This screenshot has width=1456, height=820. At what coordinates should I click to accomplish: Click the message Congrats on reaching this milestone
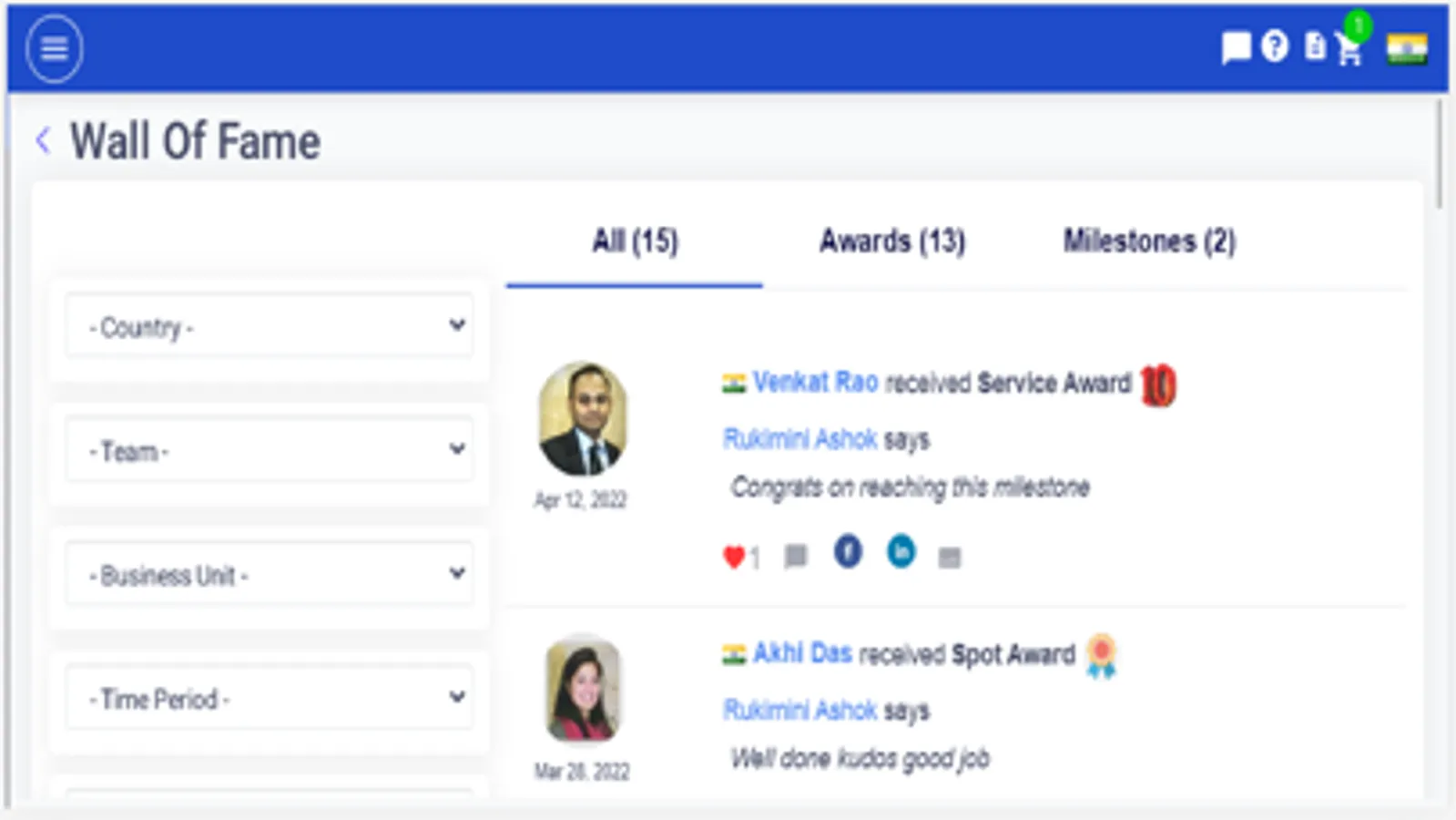click(x=911, y=487)
